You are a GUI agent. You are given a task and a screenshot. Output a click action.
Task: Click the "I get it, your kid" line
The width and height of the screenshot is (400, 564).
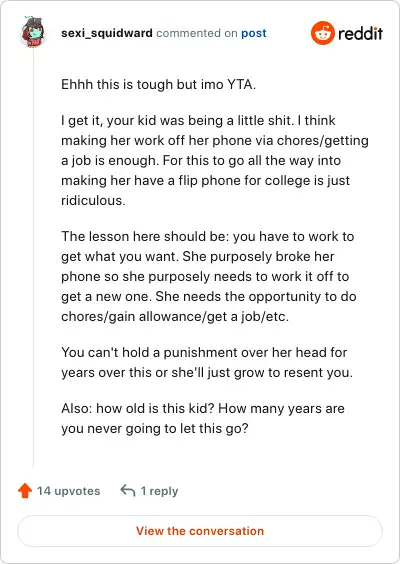tap(198, 120)
